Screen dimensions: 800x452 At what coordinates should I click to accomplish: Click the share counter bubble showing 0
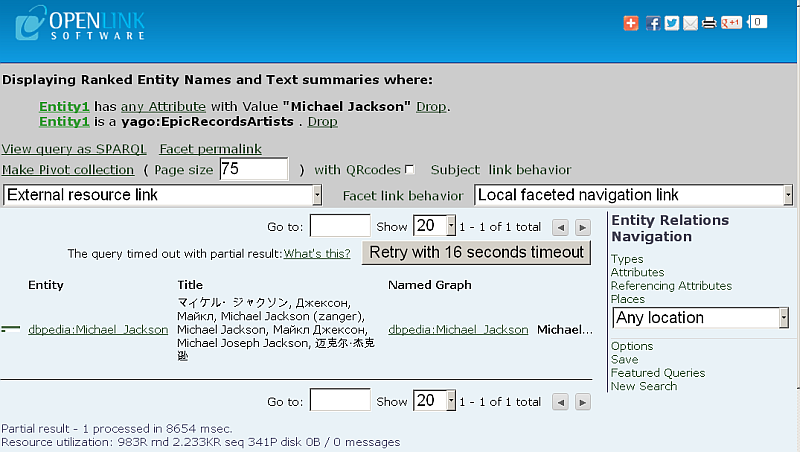click(757, 22)
